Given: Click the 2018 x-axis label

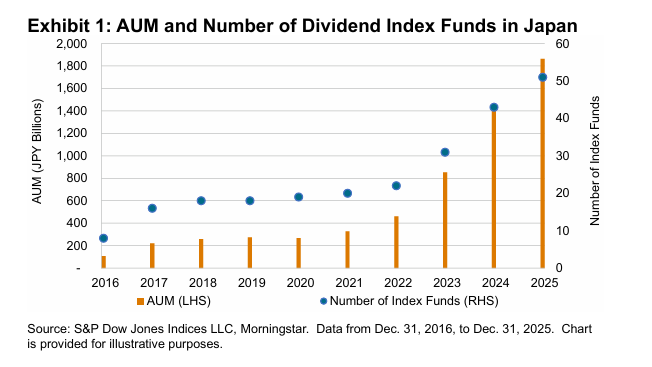Looking at the screenshot, I should pyautogui.click(x=203, y=283).
